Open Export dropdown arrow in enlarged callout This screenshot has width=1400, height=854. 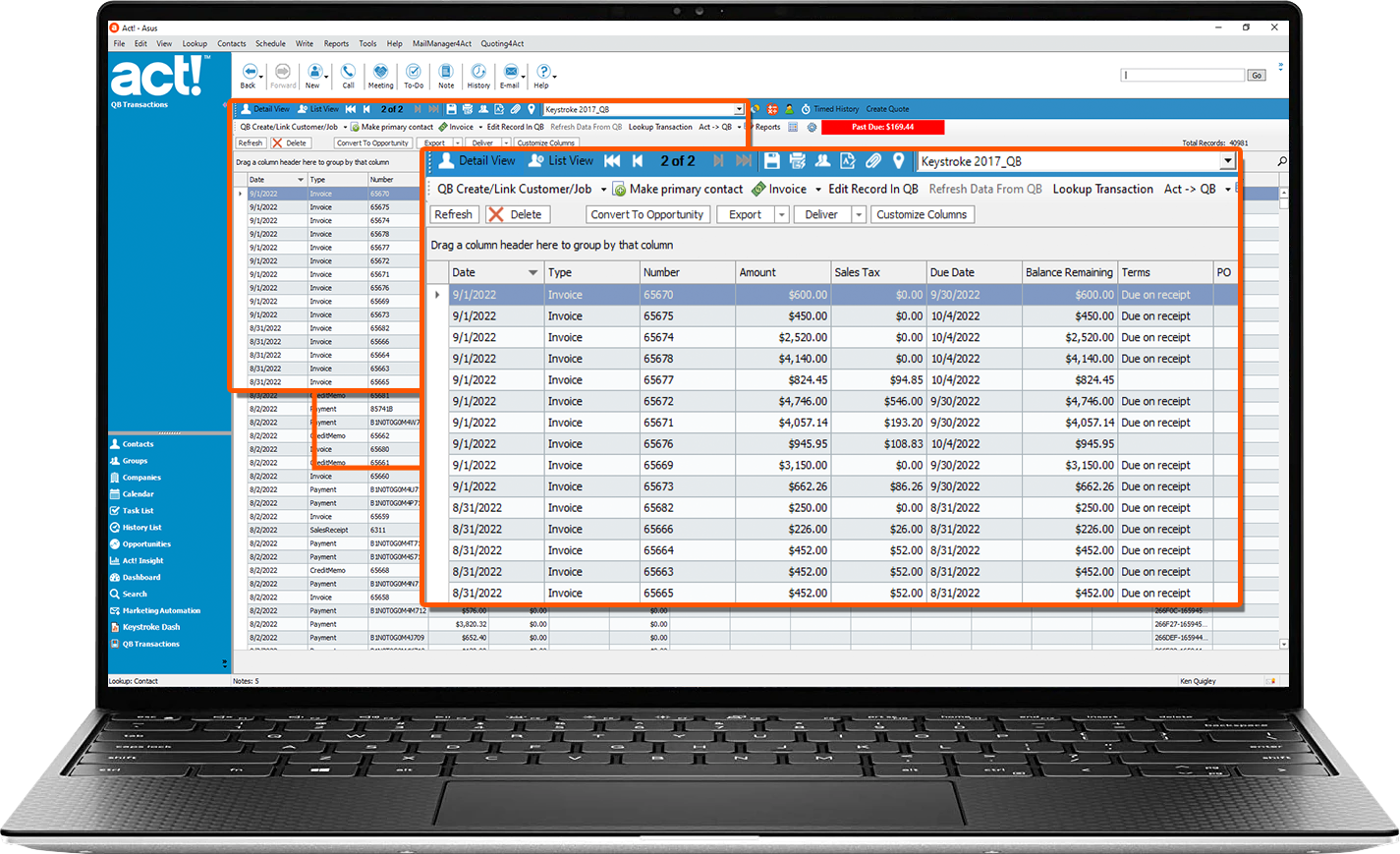coord(782,214)
